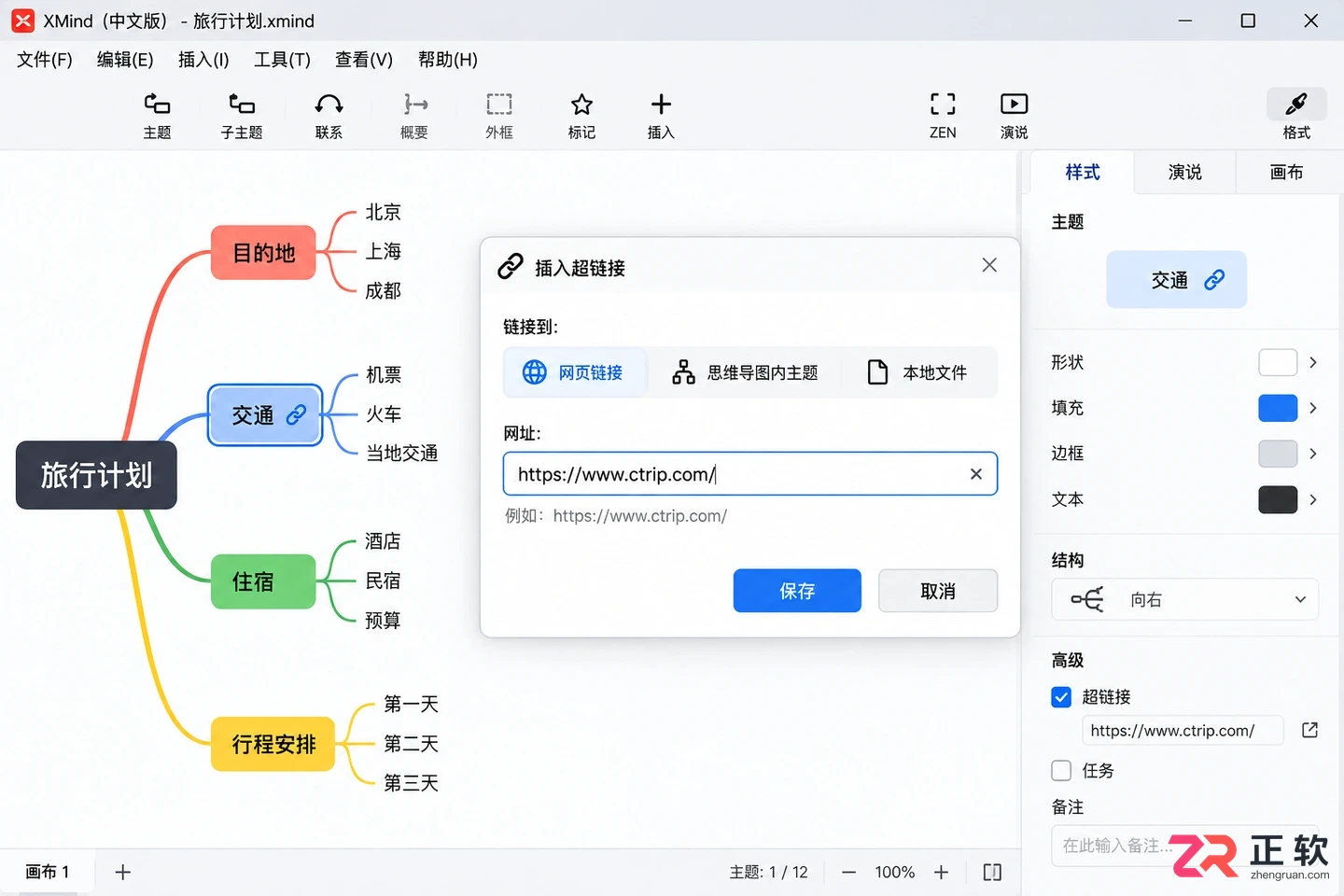The width and height of the screenshot is (1344, 896).
Task: Click the dark 文本 color swatch
Action: [x=1278, y=499]
